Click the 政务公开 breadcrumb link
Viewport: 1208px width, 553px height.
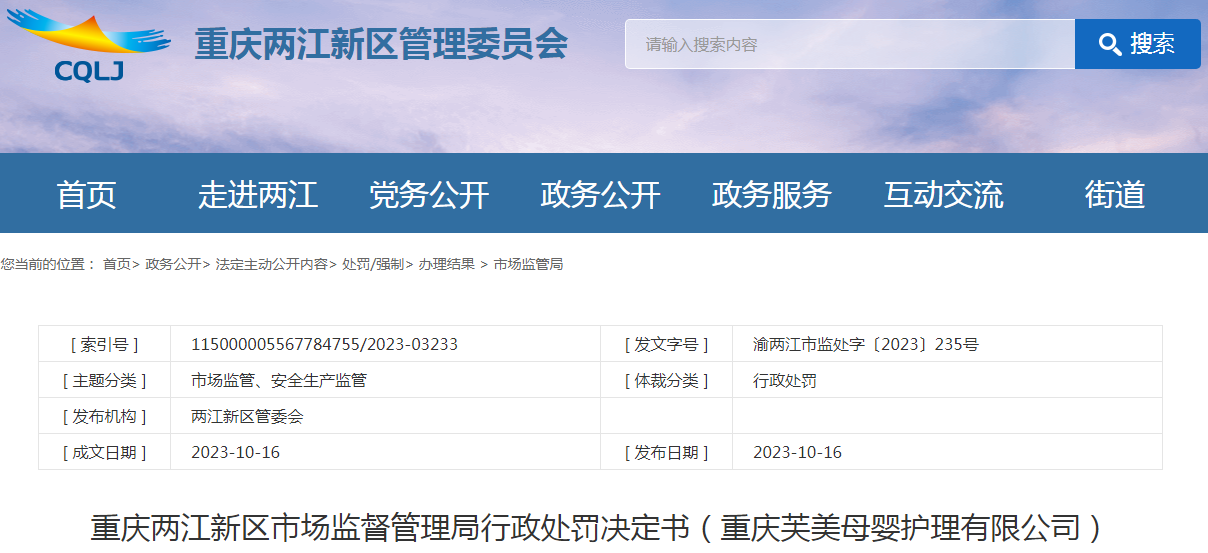pos(173,264)
